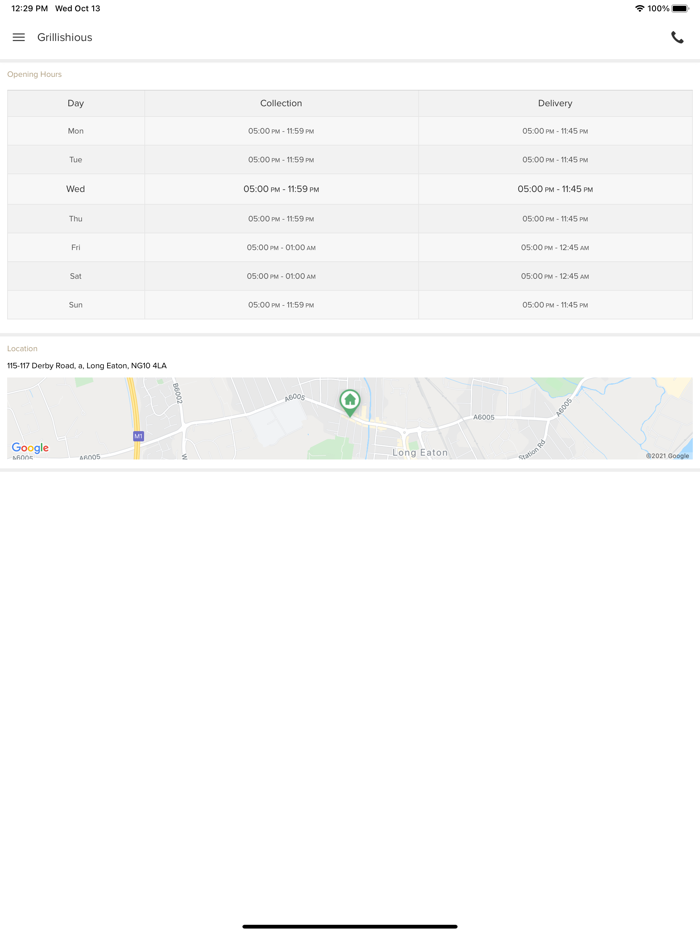Image resolution: width=700 pixels, height=934 pixels.
Task: Tap Sunday's delivery hours cell
Action: (555, 305)
